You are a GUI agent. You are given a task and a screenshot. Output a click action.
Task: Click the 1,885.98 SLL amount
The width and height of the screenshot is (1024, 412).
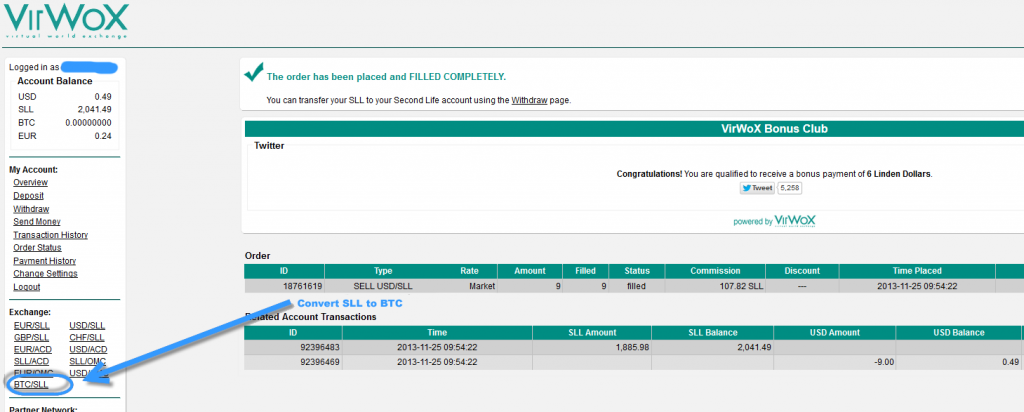pyautogui.click(x=631, y=347)
